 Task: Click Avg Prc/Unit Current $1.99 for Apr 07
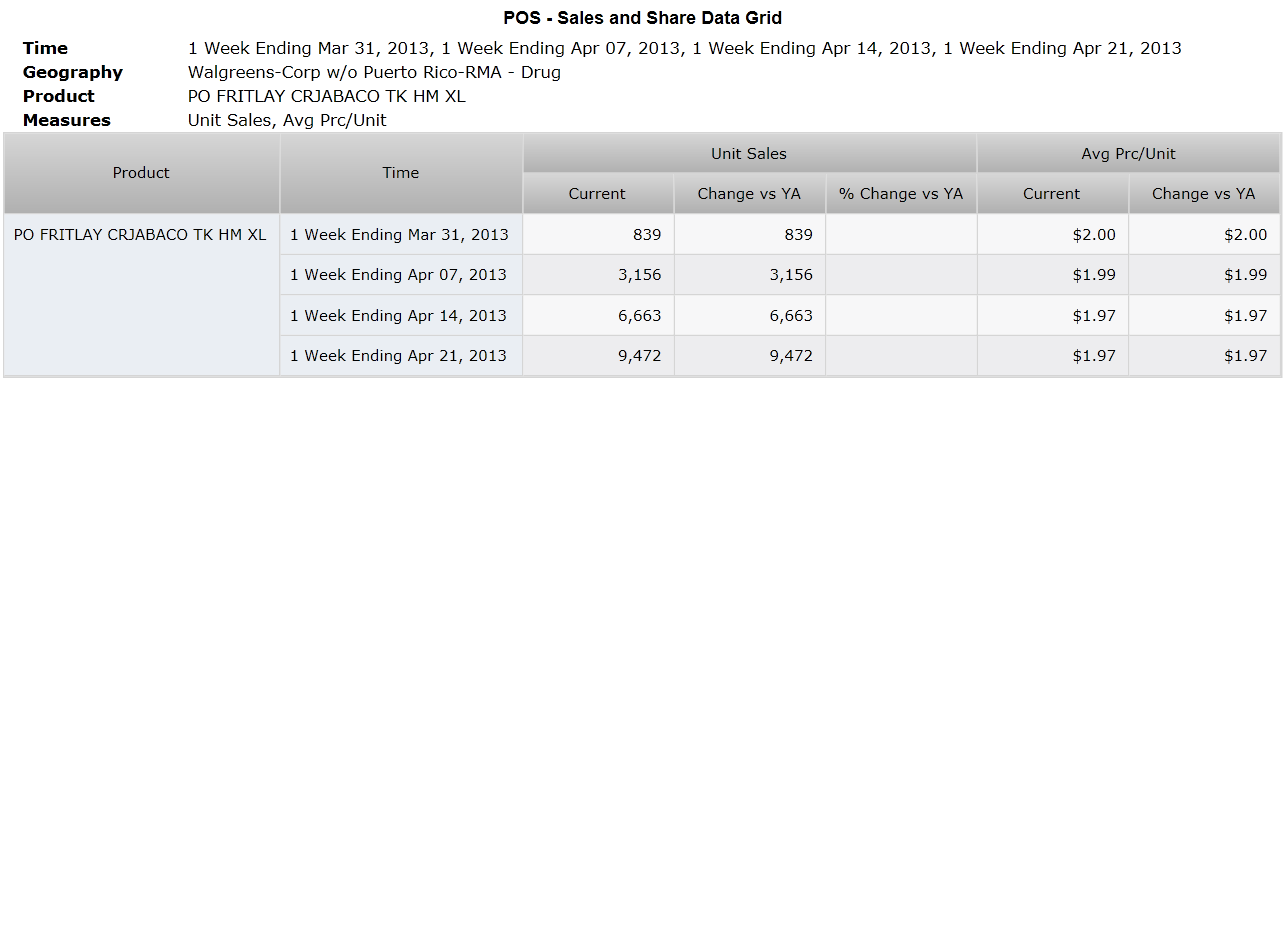tap(1053, 275)
